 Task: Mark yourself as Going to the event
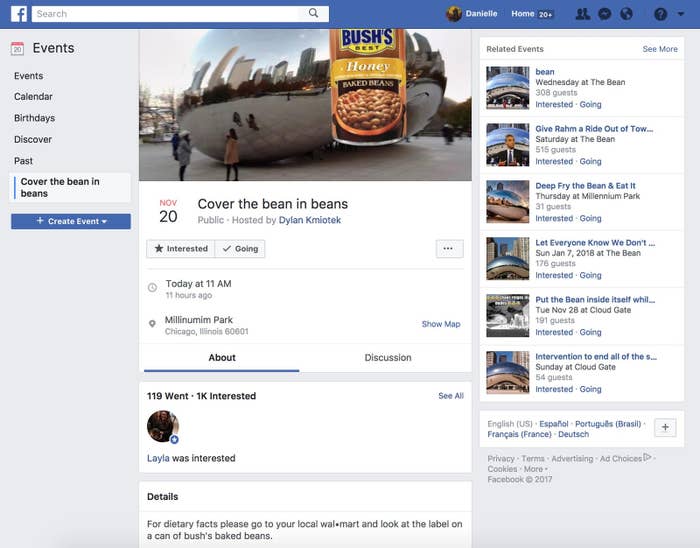pyautogui.click(x=240, y=249)
